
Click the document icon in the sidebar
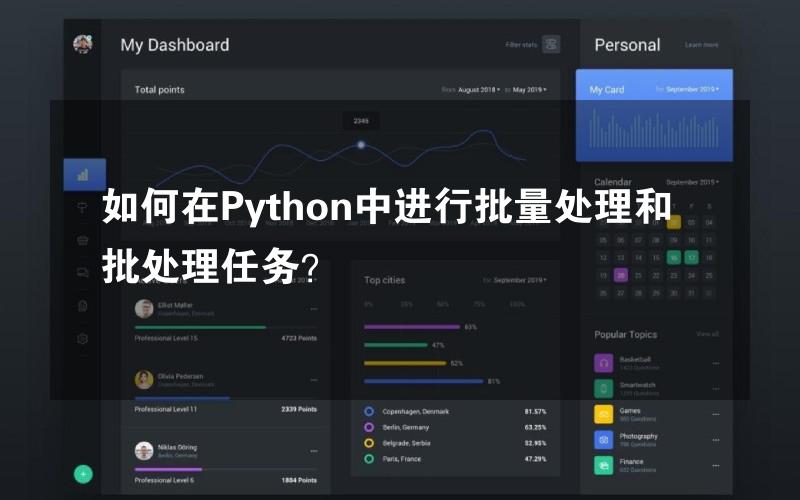(x=83, y=305)
